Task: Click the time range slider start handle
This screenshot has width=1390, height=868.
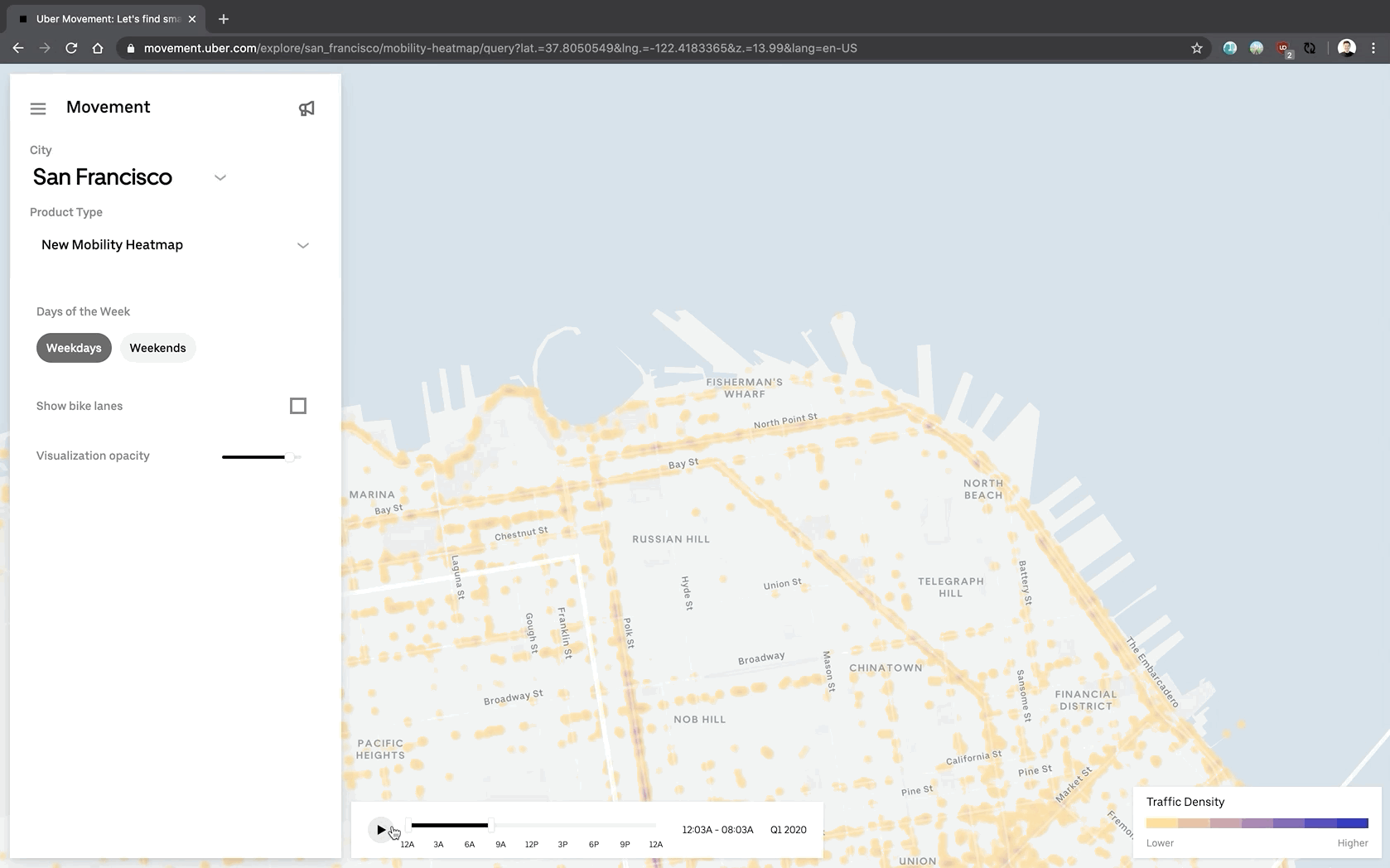Action: point(408,825)
